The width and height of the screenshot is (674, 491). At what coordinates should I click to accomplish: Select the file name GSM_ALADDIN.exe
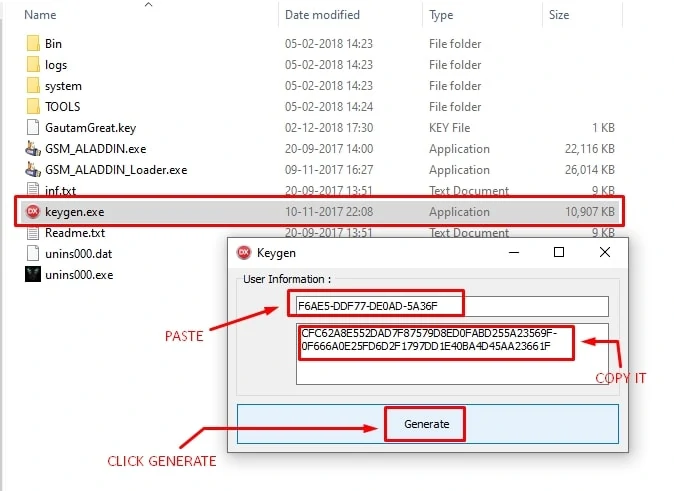[95, 149]
